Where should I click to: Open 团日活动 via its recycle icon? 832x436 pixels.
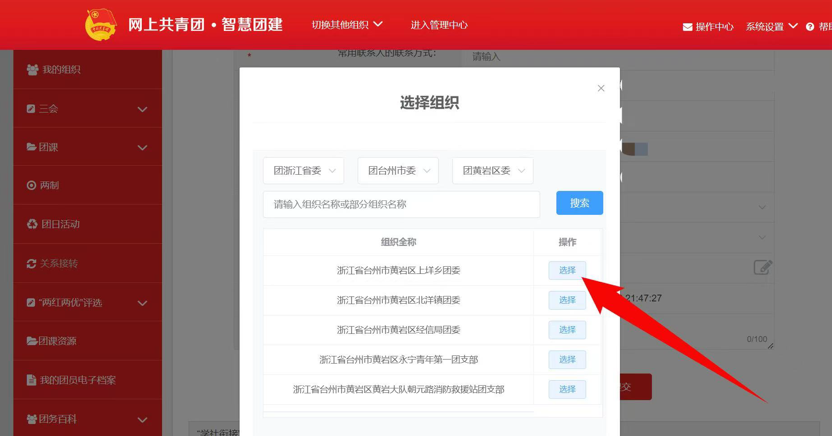[x=32, y=225]
